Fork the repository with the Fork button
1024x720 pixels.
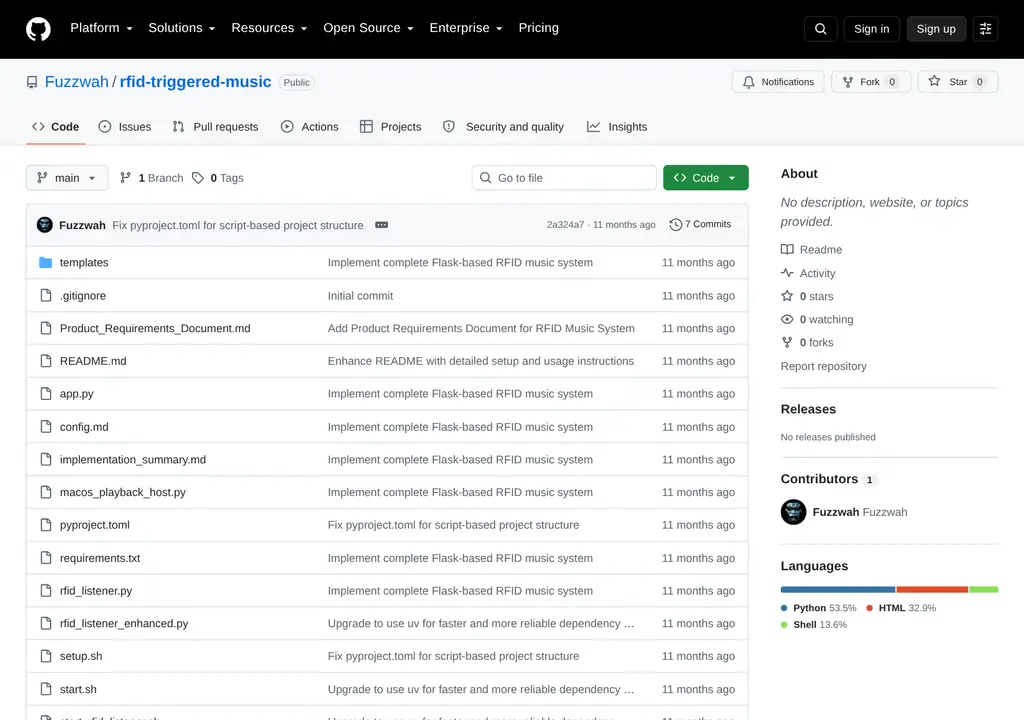point(871,82)
